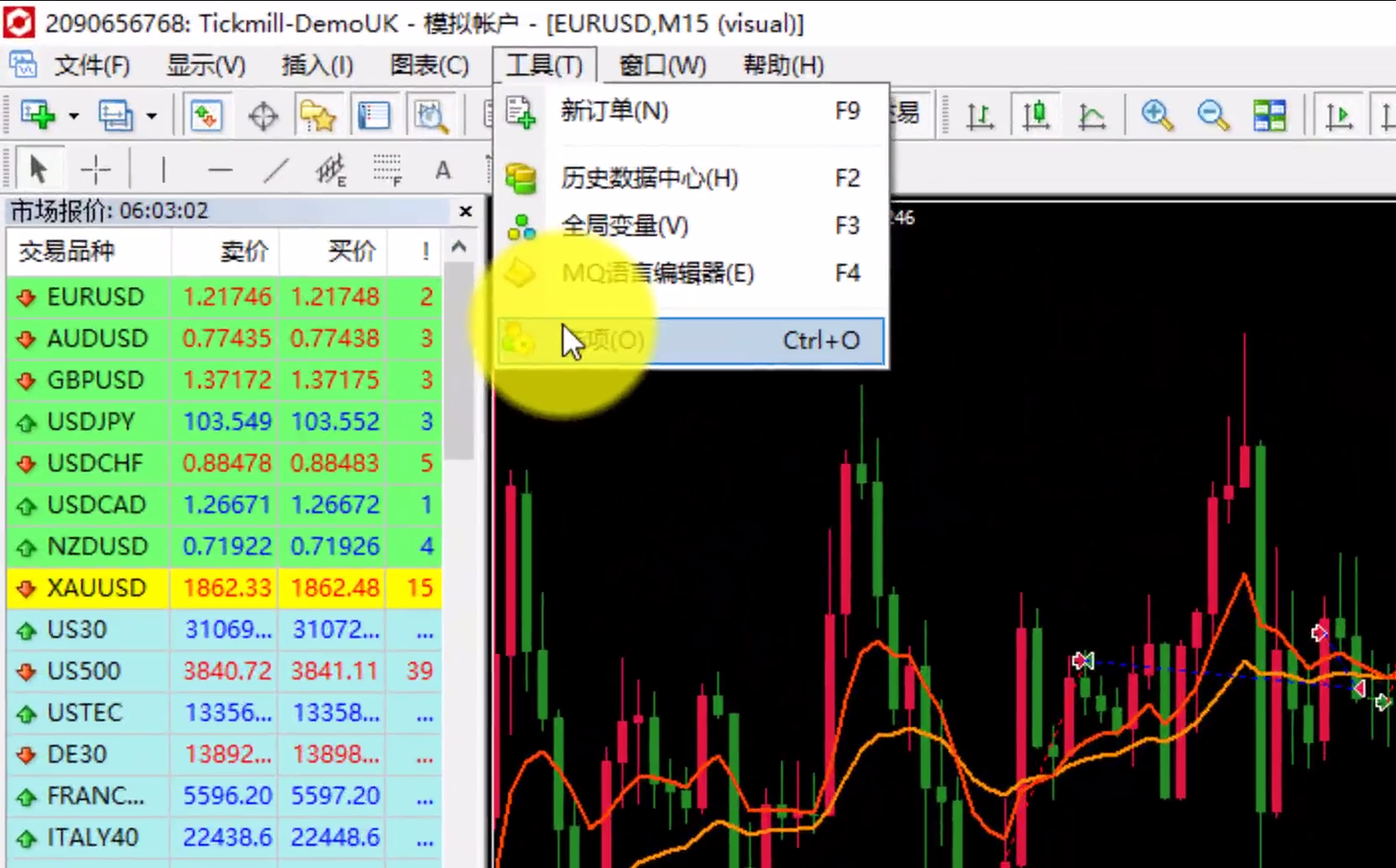Select the equidistant channel tool
This screenshot has height=868, width=1396.
coord(332,170)
